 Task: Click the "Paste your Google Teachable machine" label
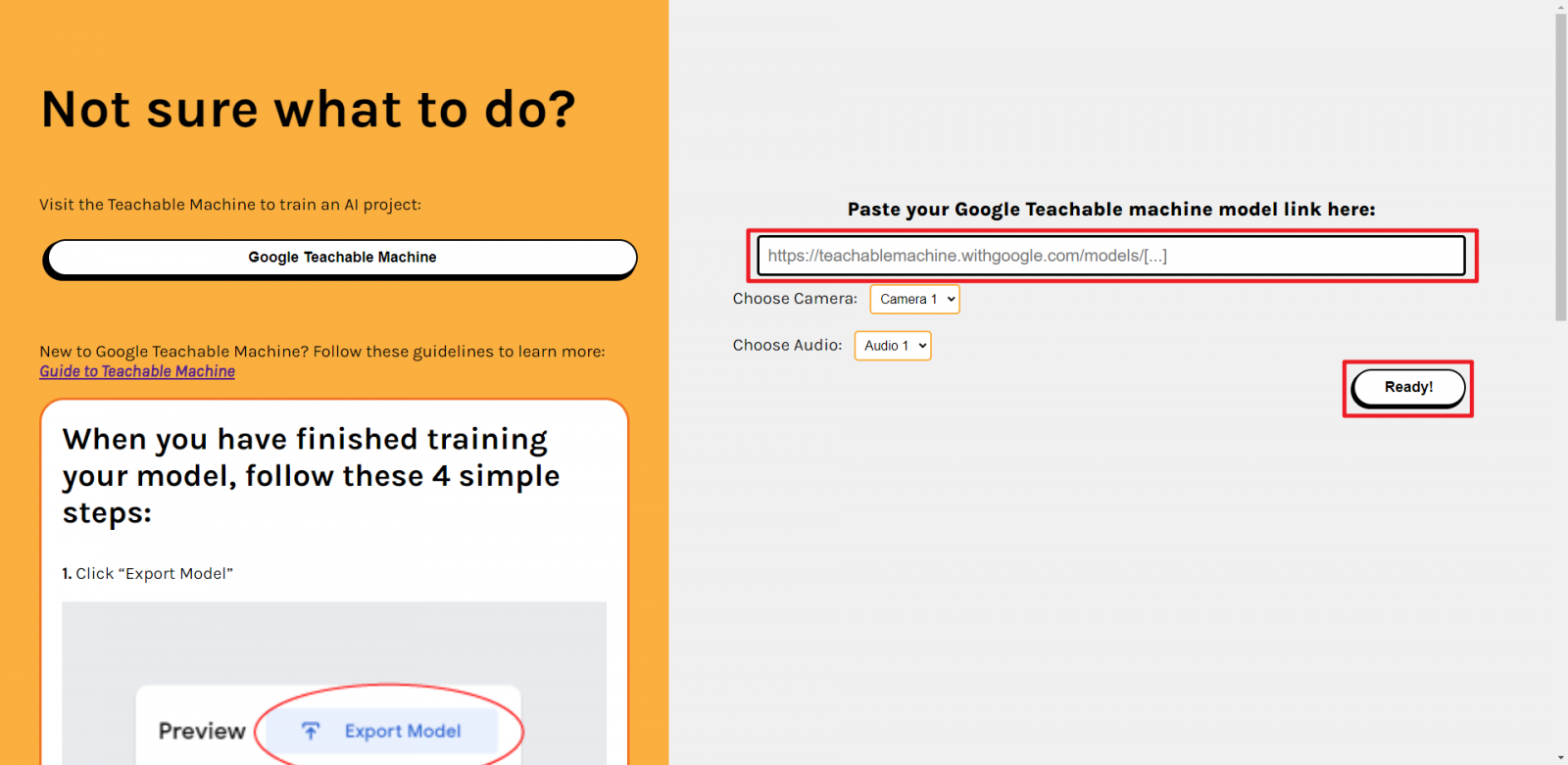1111,209
